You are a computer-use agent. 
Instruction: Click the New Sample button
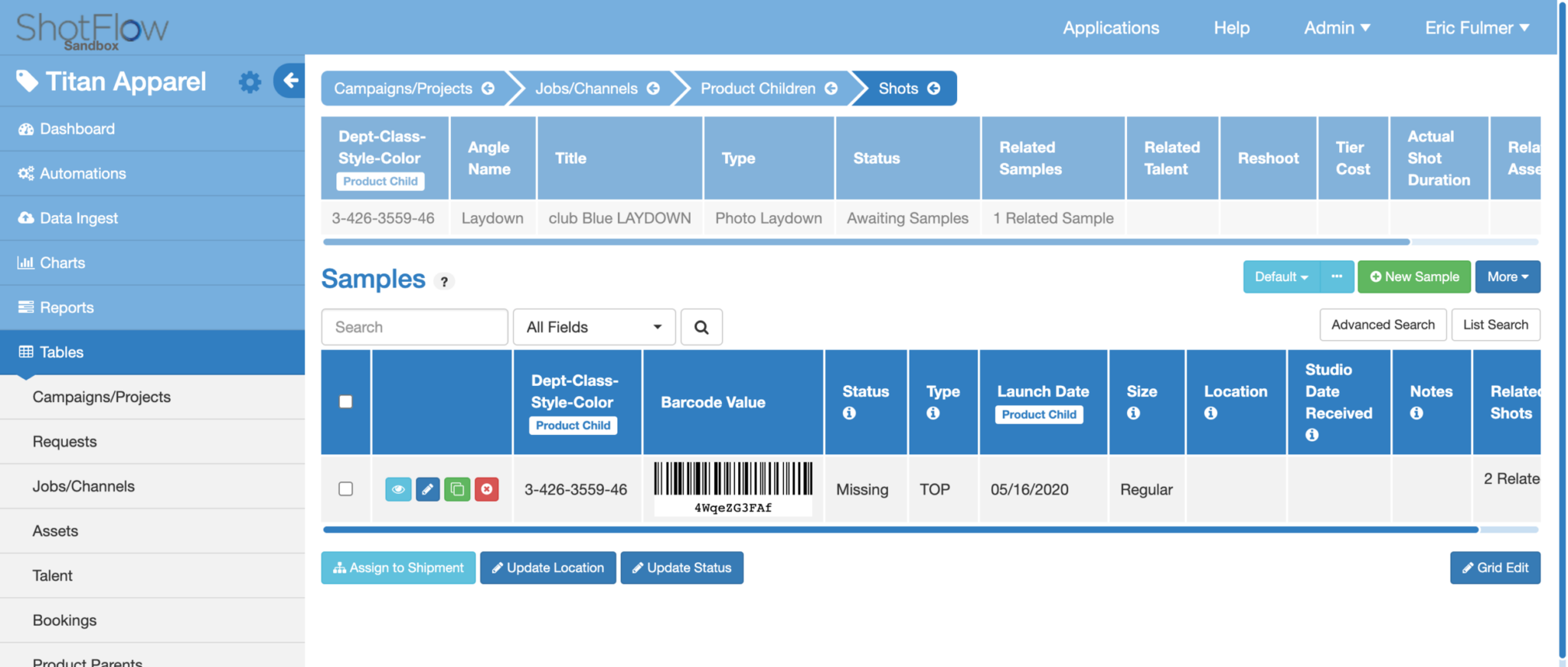[1413, 276]
